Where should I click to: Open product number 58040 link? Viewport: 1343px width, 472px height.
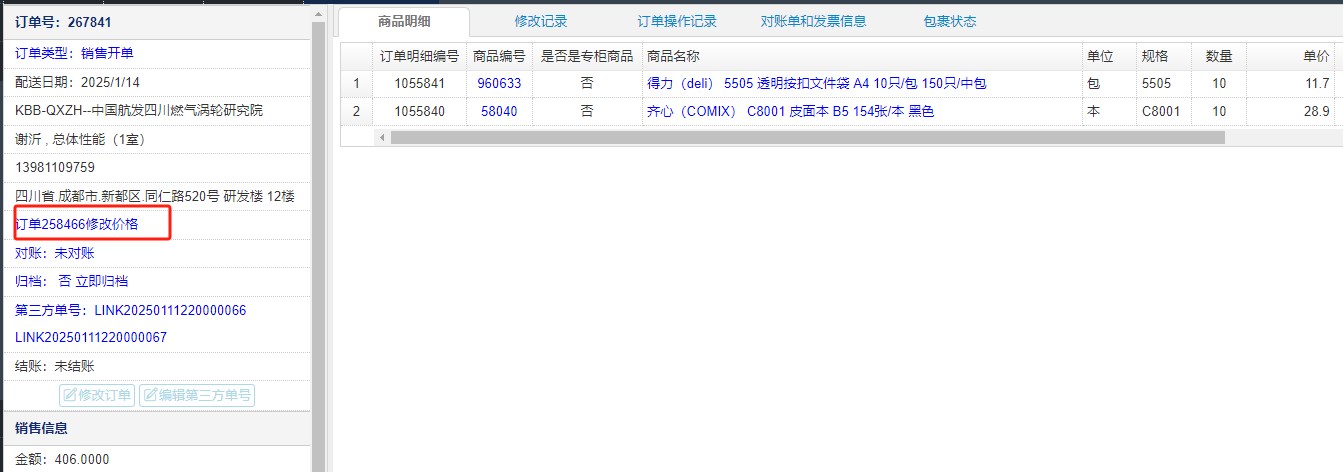(499, 112)
